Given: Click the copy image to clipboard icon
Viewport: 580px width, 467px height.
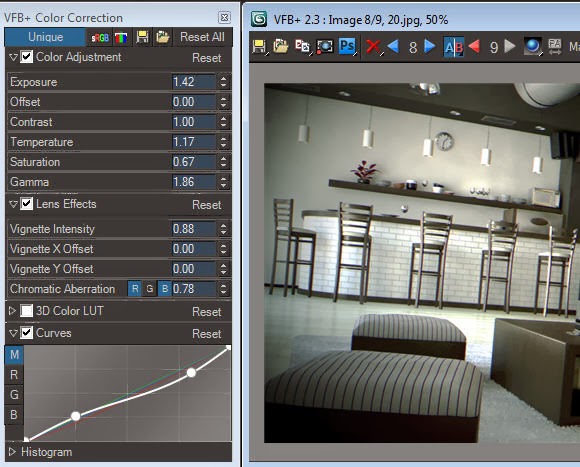Looking at the screenshot, I should coord(302,47).
